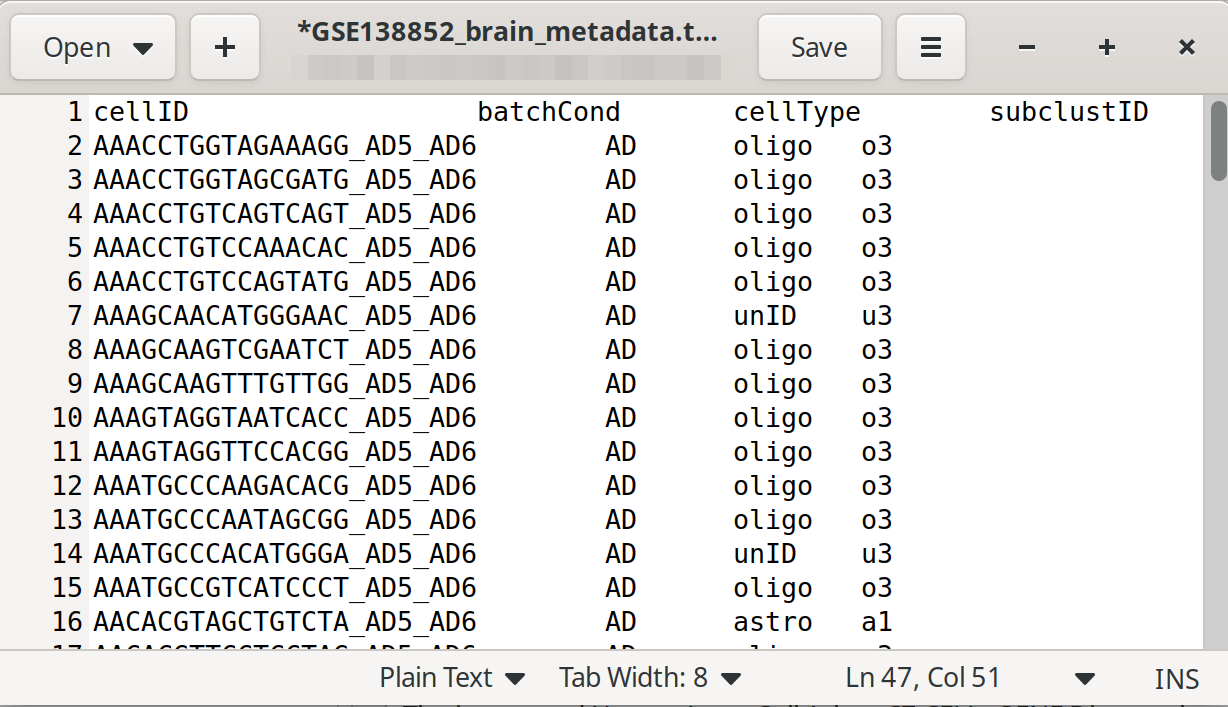Open the file chooser with the Open button
The image size is (1228, 707).
pyautogui.click(x=97, y=47)
